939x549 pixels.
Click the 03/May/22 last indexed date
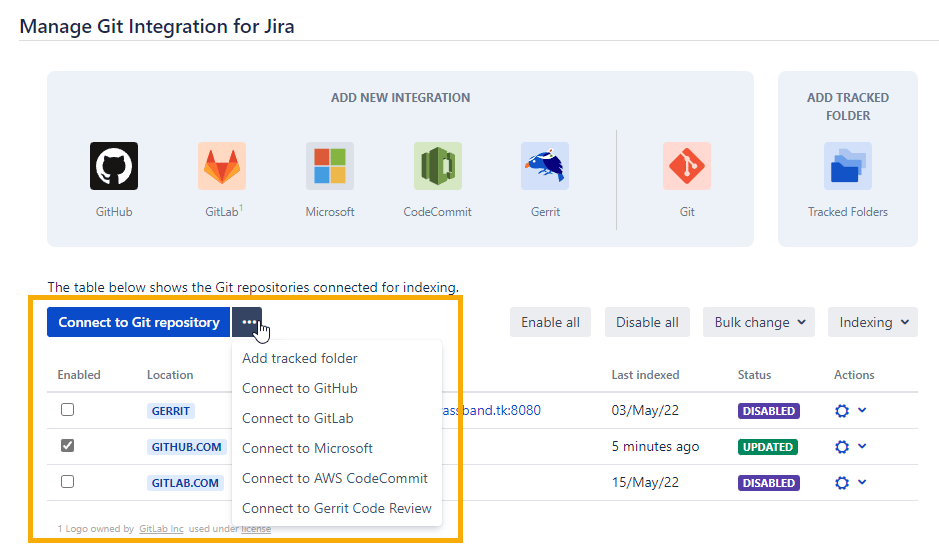[x=645, y=411]
